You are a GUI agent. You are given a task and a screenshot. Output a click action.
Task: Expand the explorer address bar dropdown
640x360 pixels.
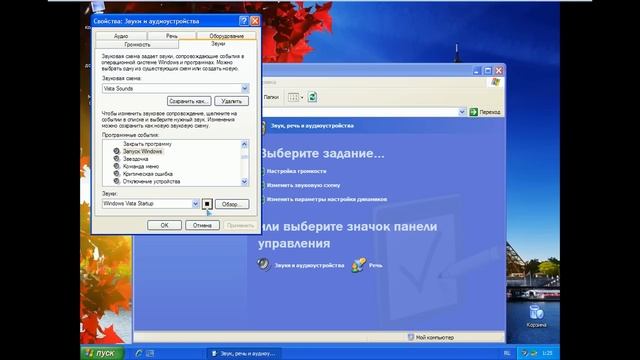[462, 112]
